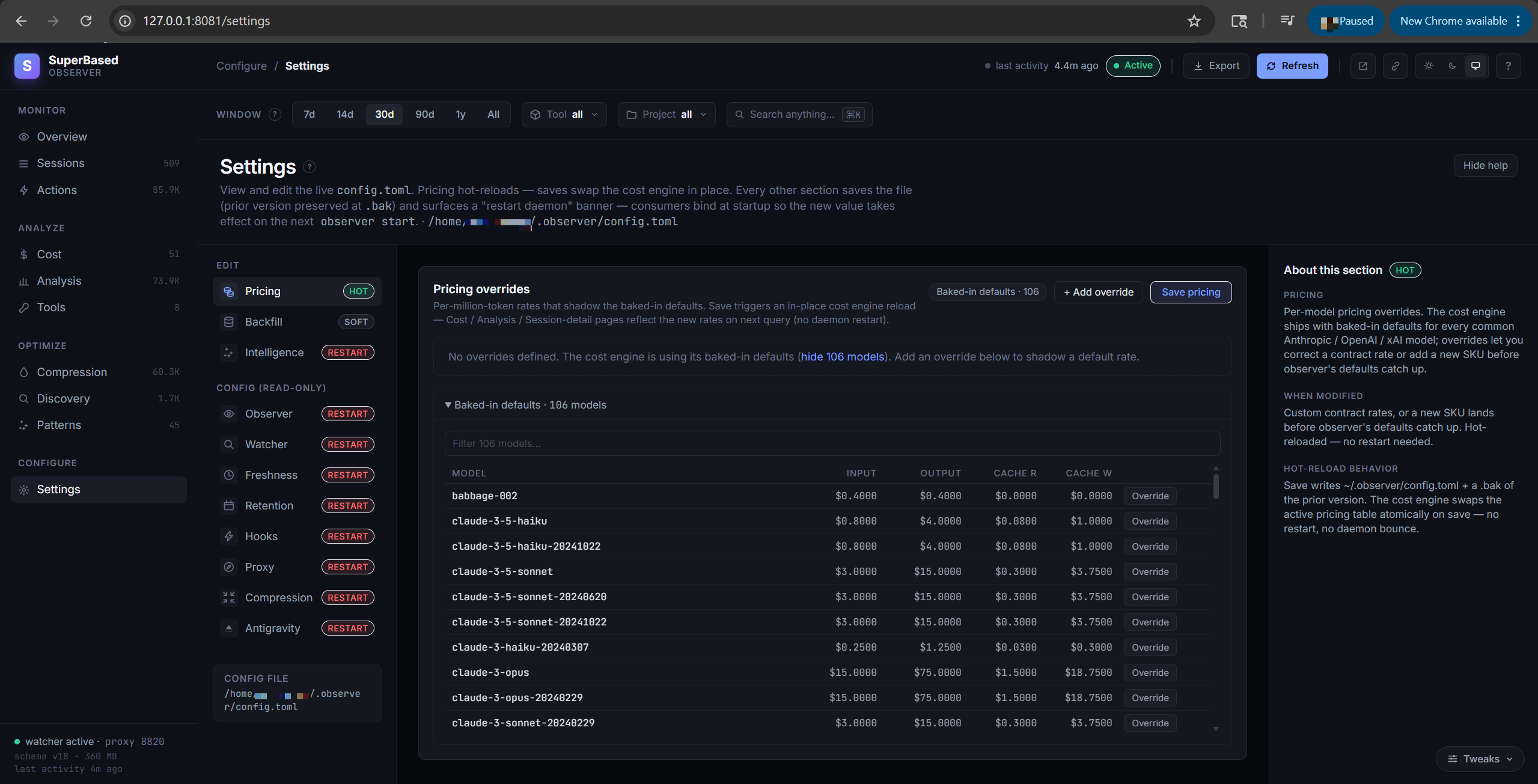Open the Tool all dropdown
Screen dimensions: 1538x784
564,114
